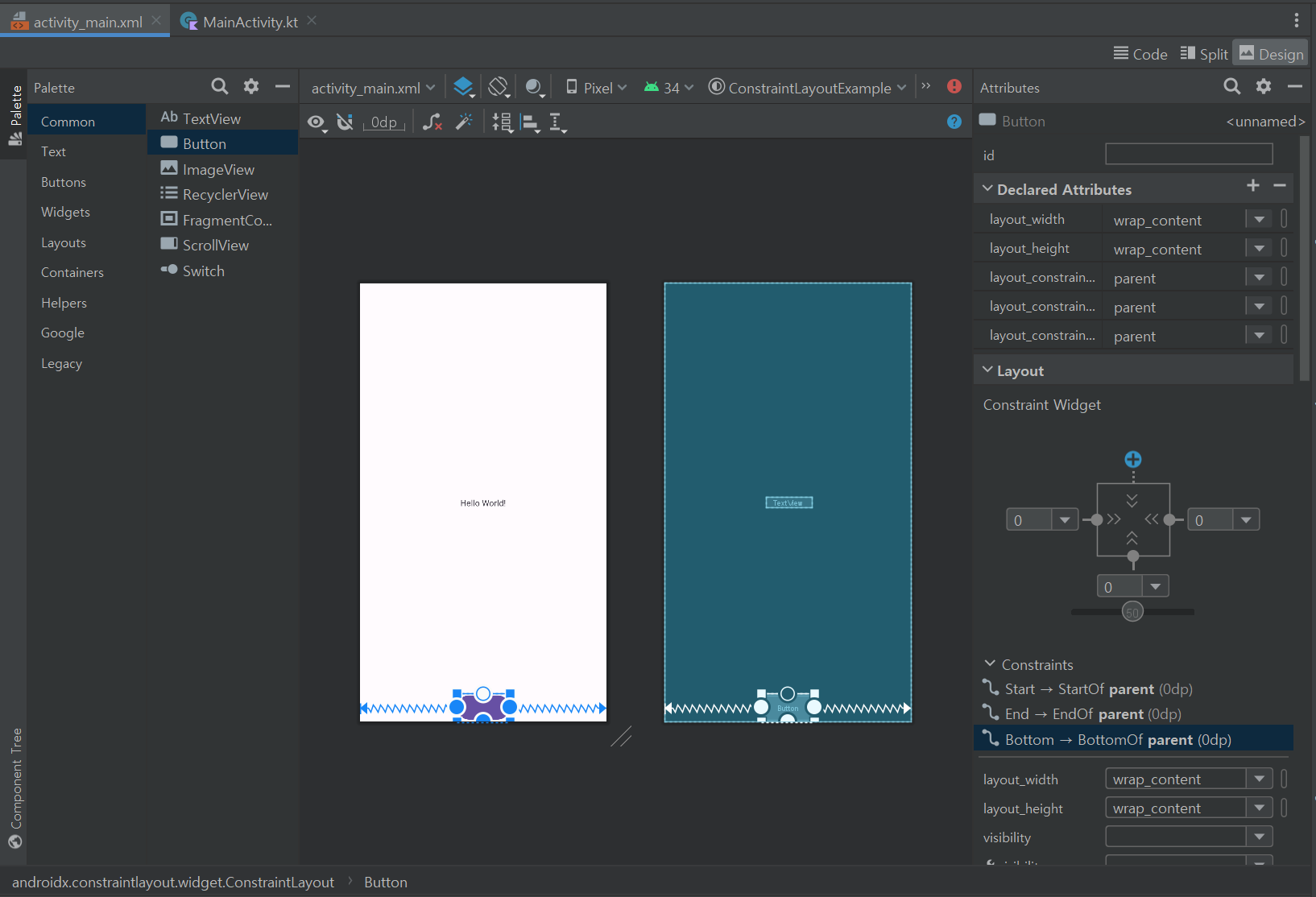Select TextView in blueprint view
Viewport: 1316px width, 897px height.
788,502
